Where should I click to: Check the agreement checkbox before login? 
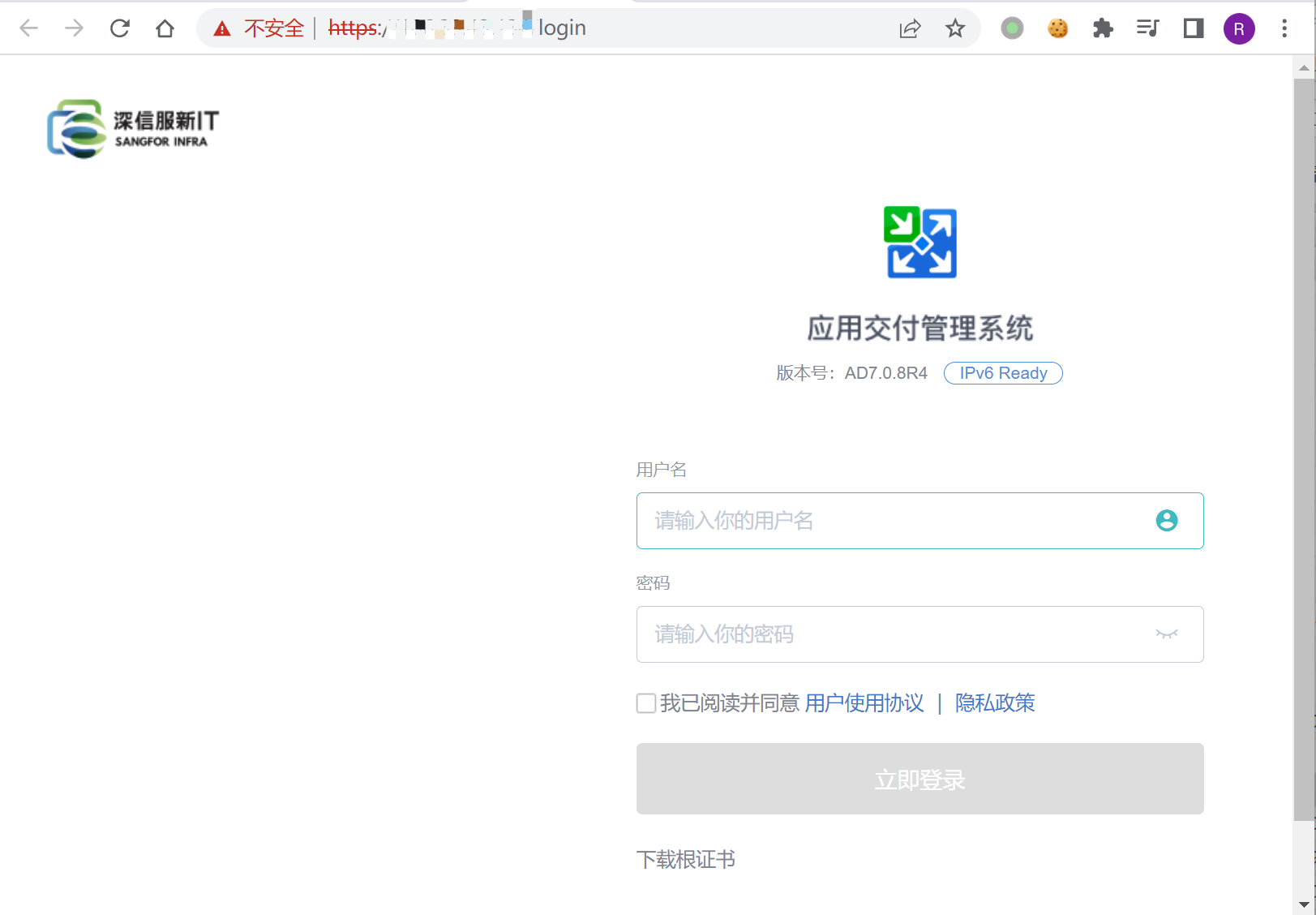coord(646,703)
